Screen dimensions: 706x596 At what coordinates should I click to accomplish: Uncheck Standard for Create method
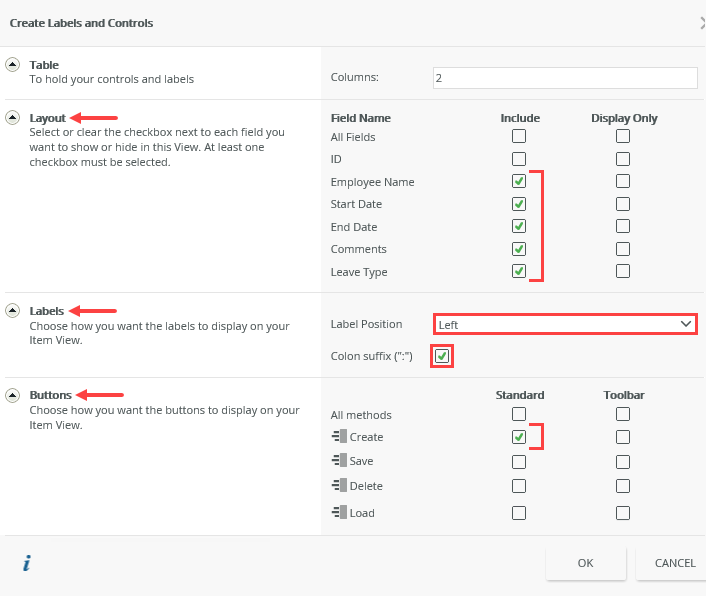pos(519,437)
